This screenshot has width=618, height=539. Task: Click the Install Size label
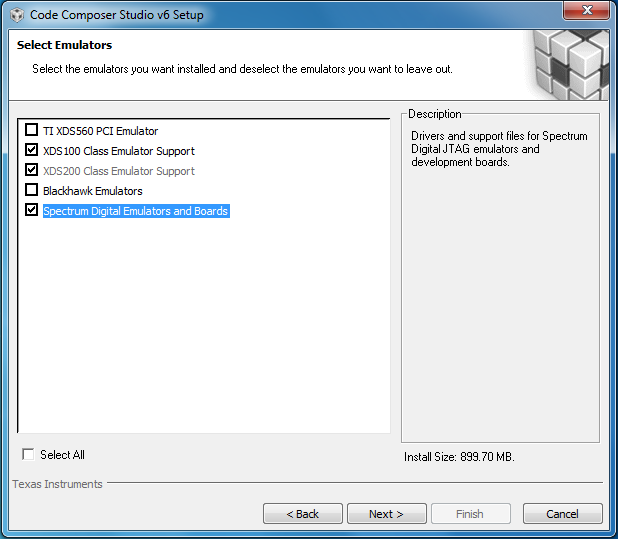point(459,457)
